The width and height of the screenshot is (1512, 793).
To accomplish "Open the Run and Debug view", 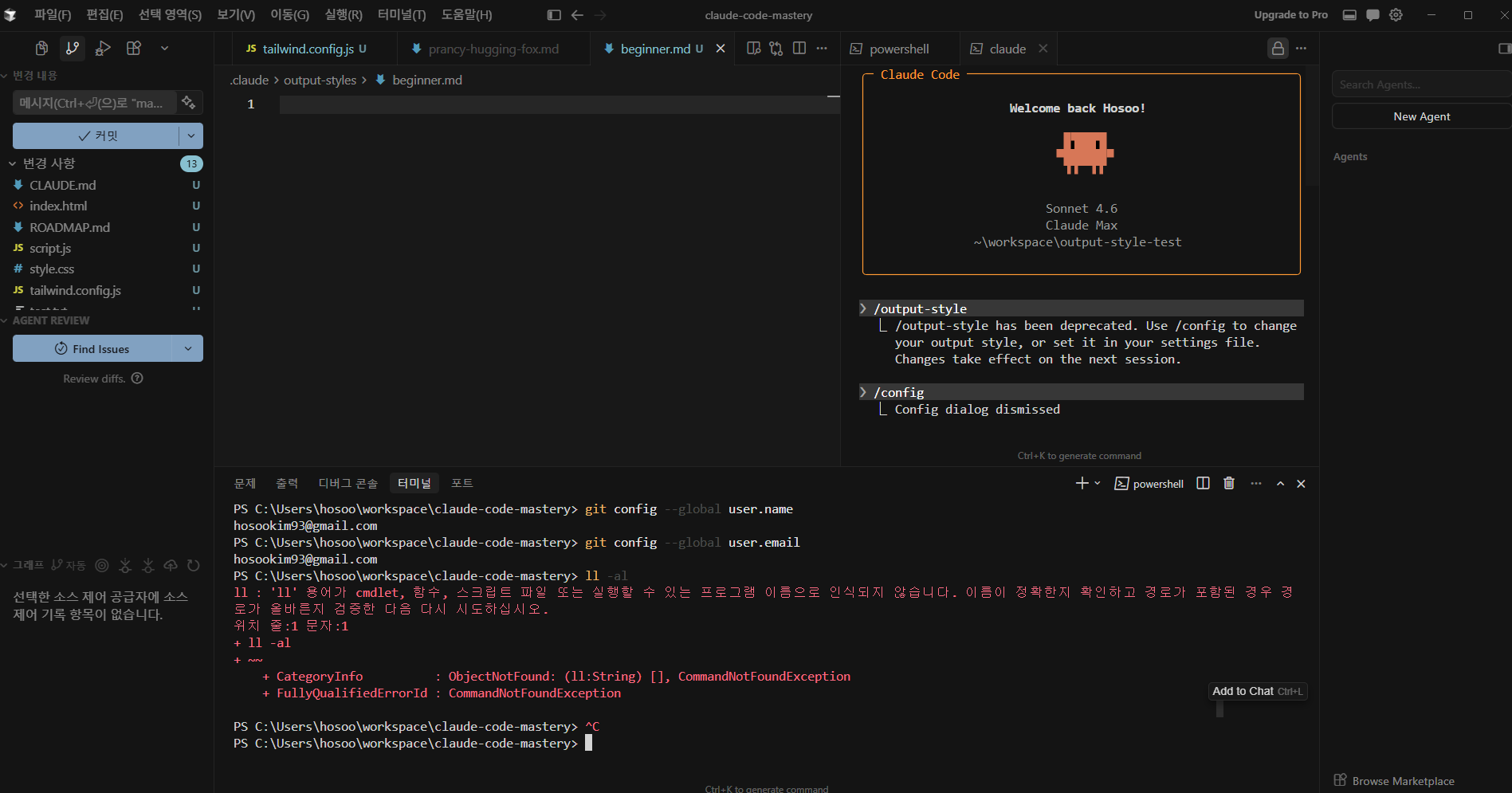I will [x=103, y=49].
